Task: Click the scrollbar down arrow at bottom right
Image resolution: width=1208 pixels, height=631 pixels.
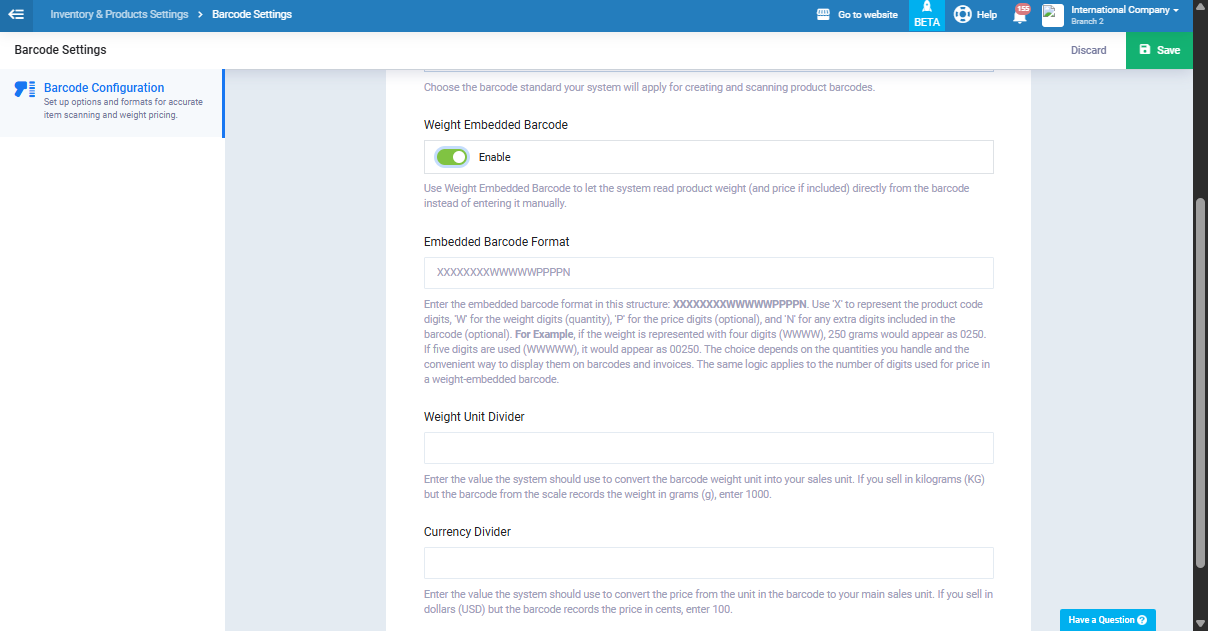Action: [x=1200, y=623]
